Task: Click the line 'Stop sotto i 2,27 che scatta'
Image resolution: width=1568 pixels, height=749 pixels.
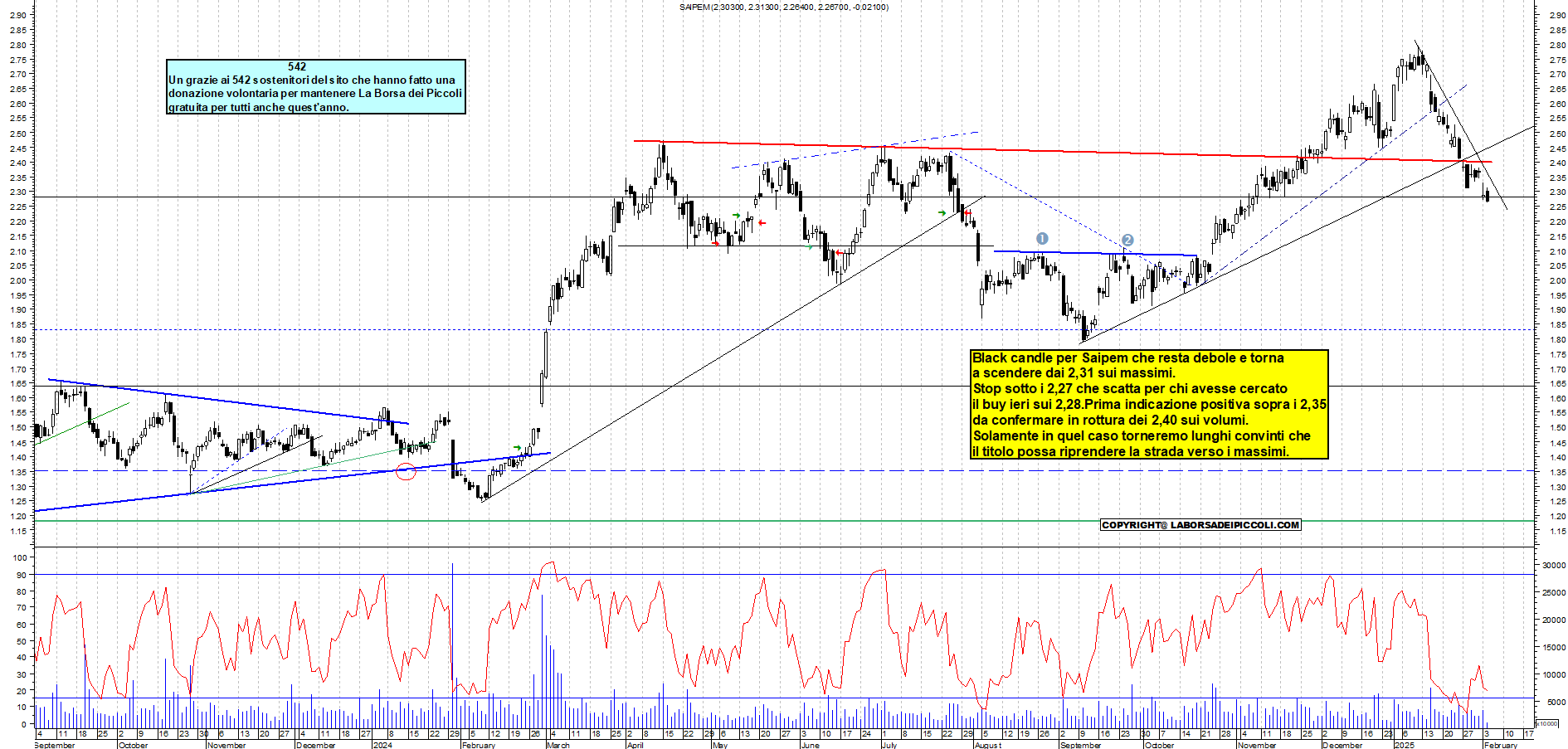Action: 1130,388
